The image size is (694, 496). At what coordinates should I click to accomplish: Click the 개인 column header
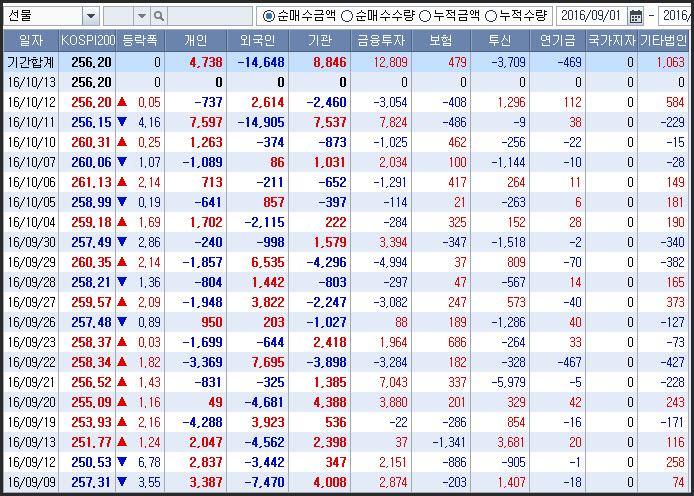coord(195,41)
